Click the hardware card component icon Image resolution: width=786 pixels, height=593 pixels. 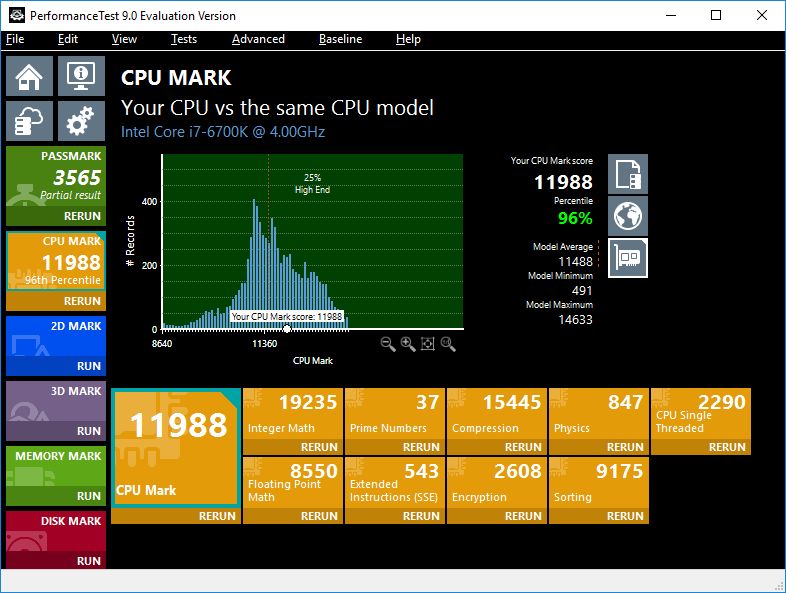pyautogui.click(x=628, y=258)
